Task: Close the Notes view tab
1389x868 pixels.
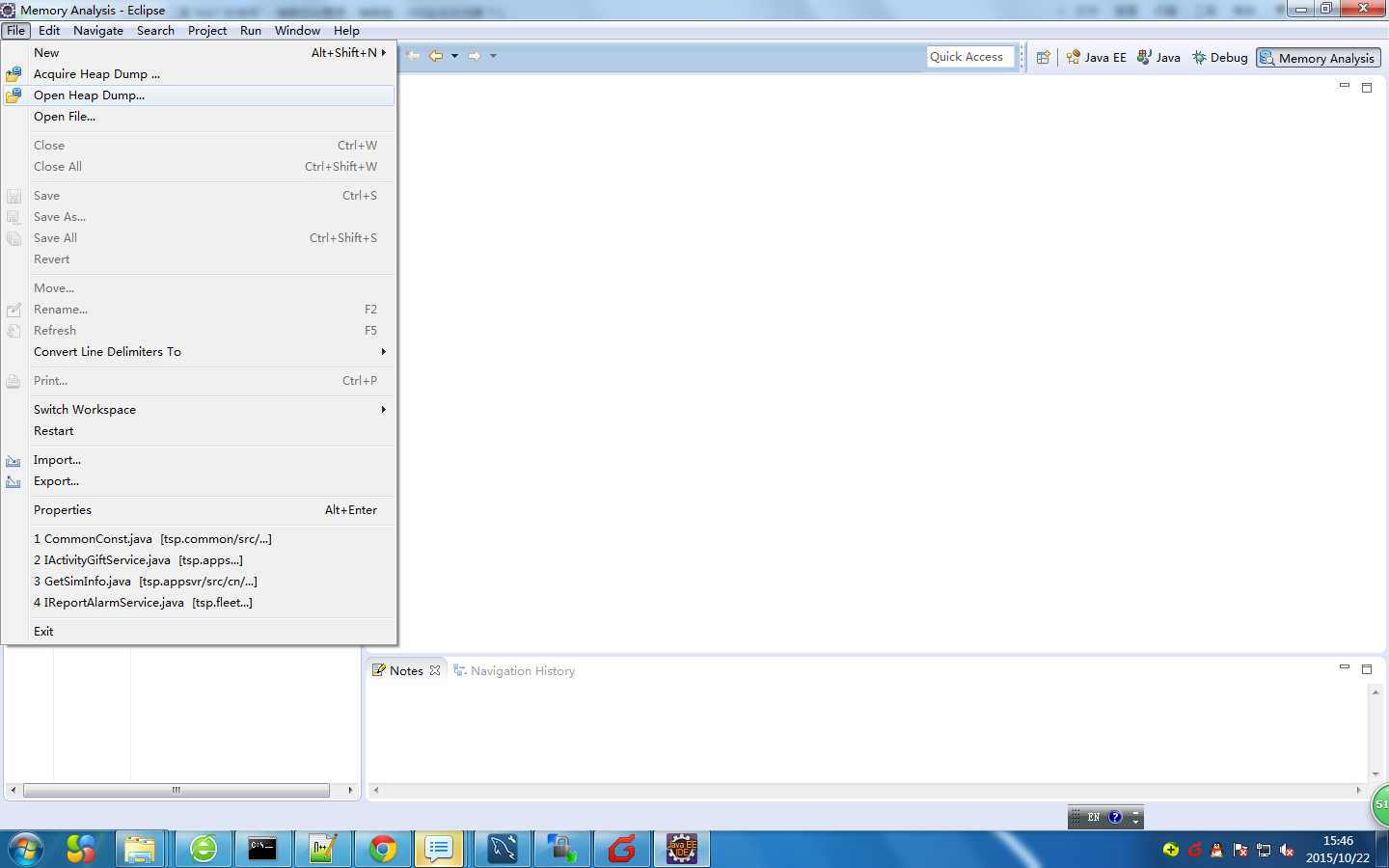Action: [435, 670]
